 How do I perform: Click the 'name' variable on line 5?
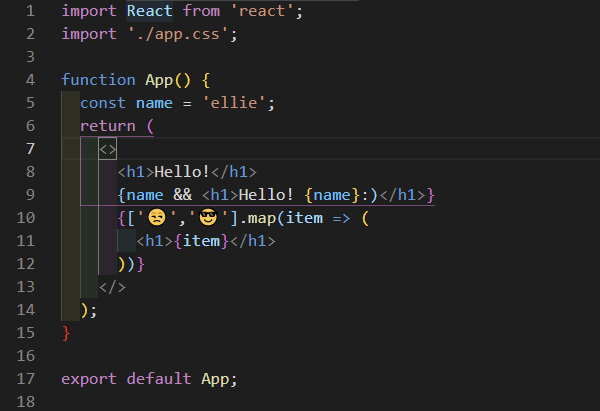click(x=154, y=103)
